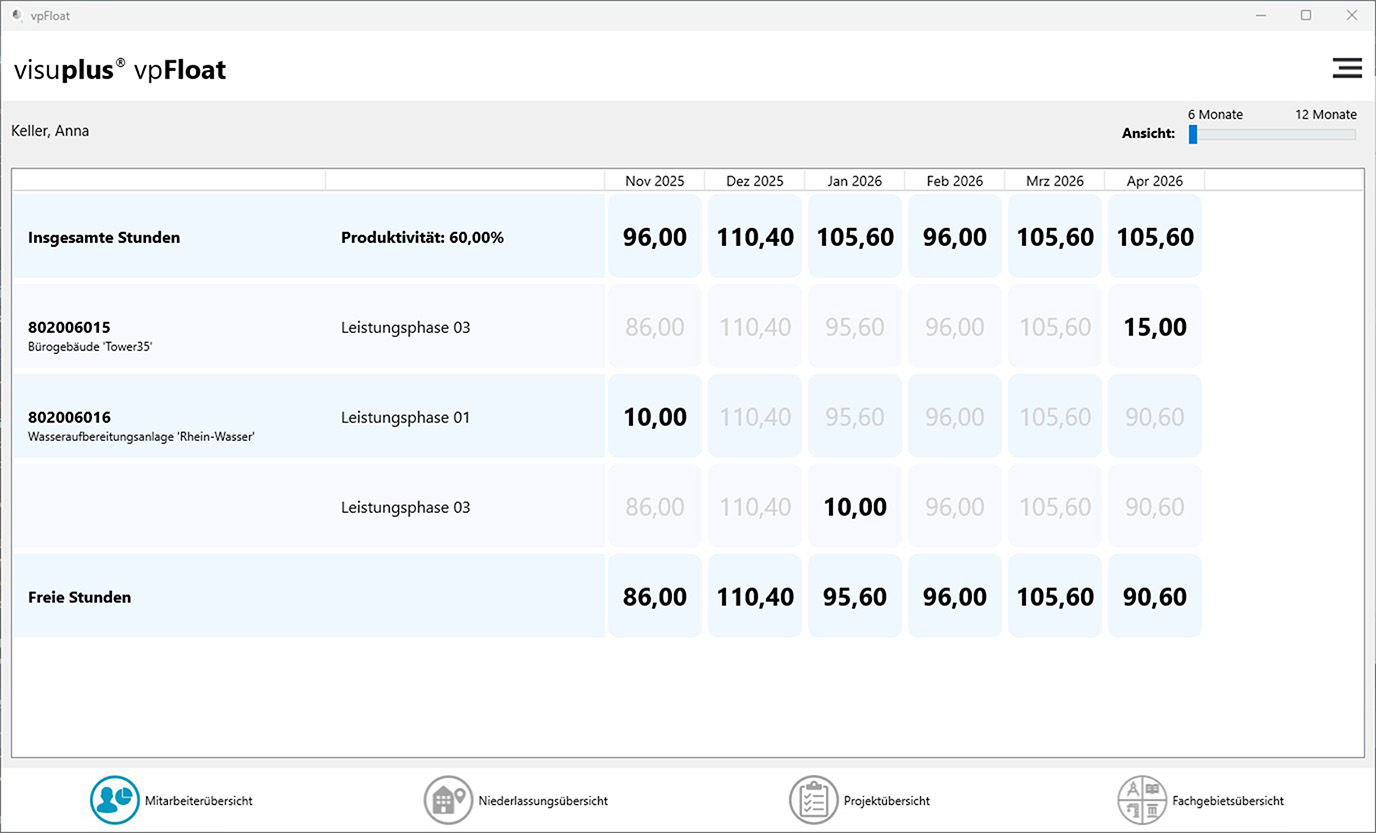
Task: Click 10,00 in last Leistungsphase 03 Jan 2026
Action: tap(855, 507)
